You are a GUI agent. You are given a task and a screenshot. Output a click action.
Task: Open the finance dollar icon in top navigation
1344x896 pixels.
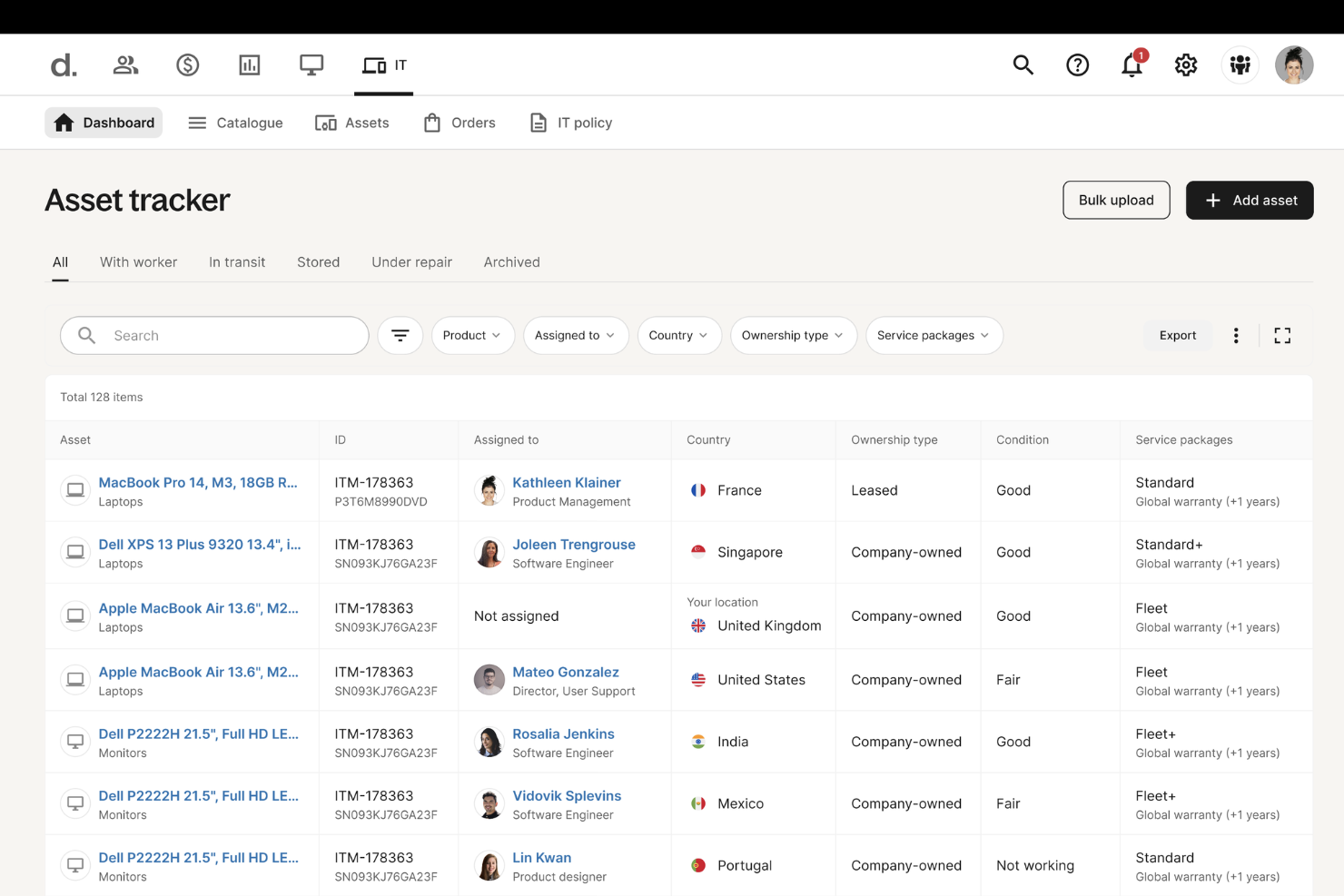click(188, 64)
